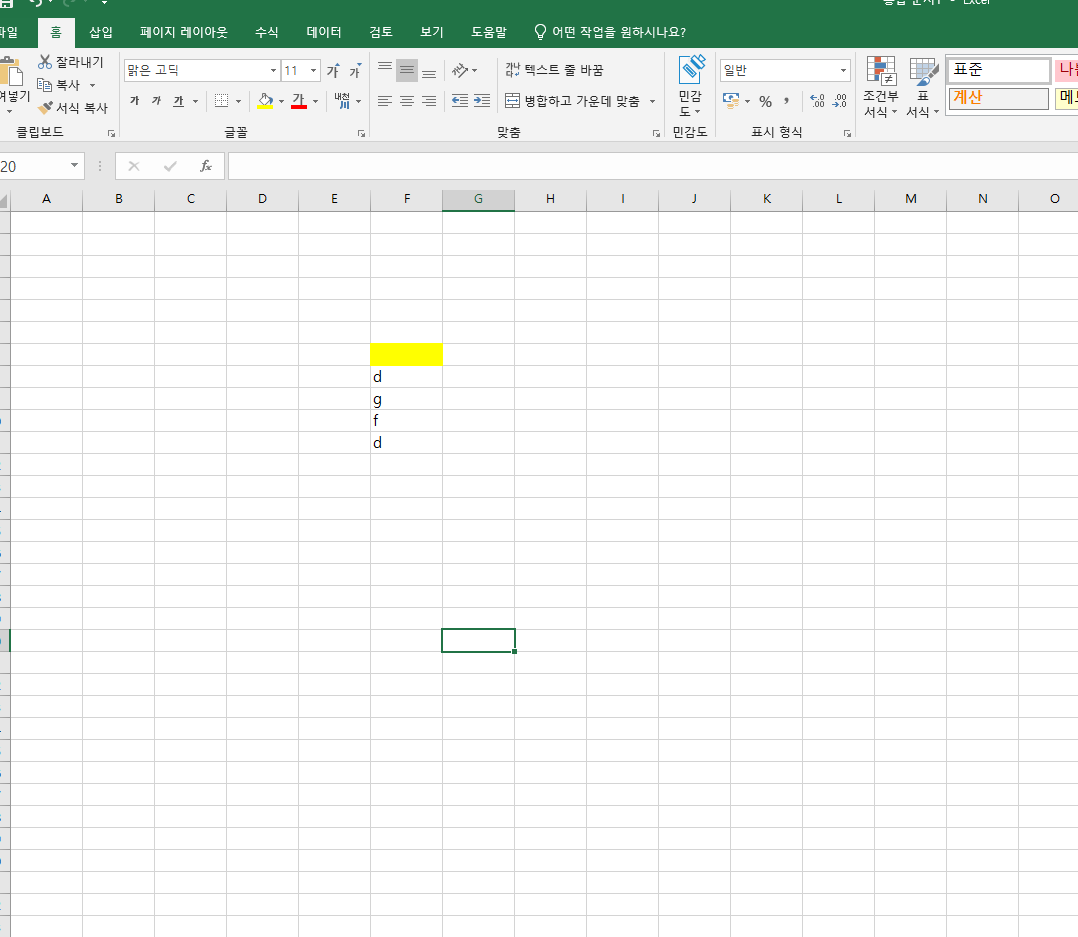Screen dimensions: 1078x937
Task: Select the 계산 cell style
Action: 999,98
